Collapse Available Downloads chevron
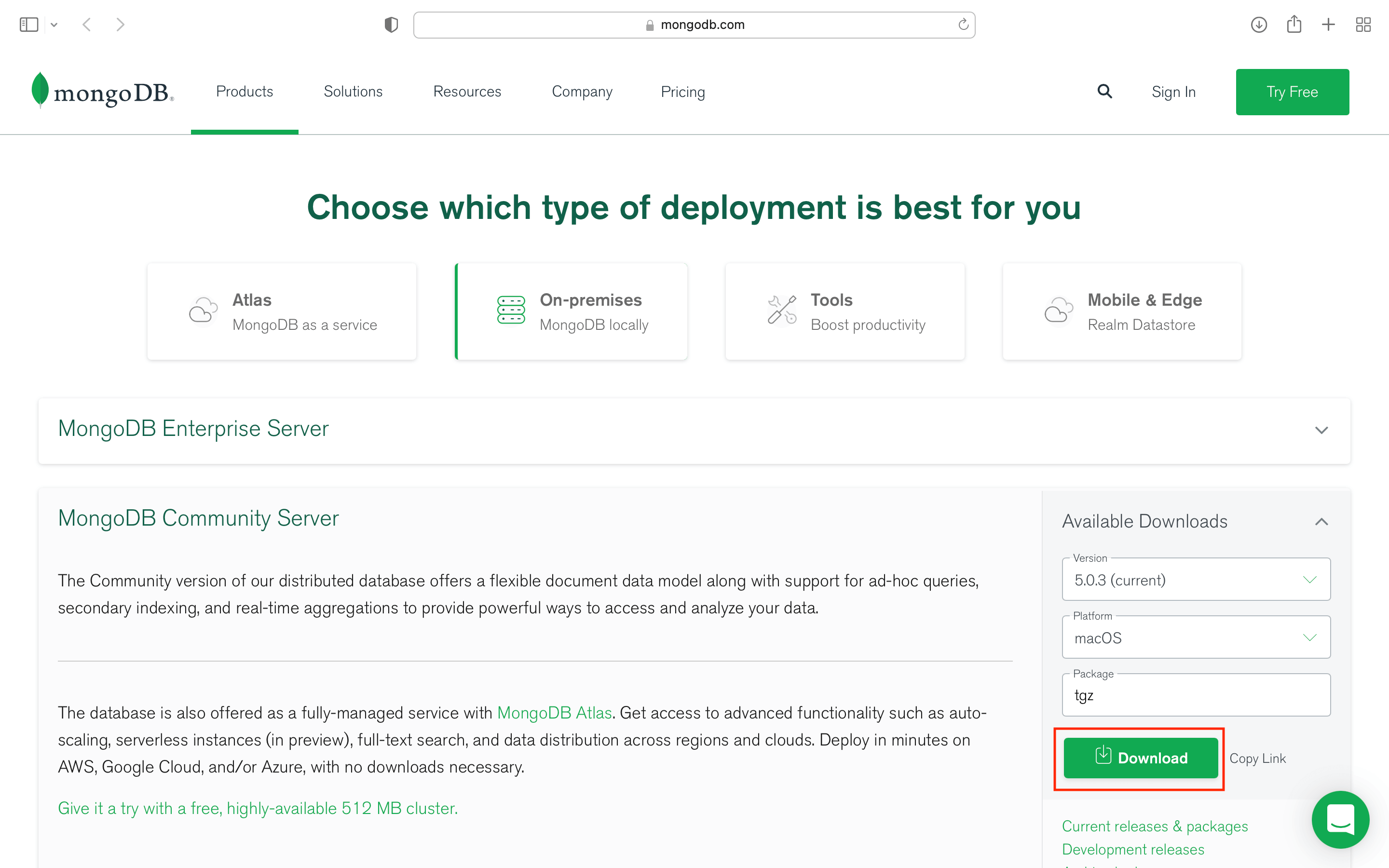 pos(1321,521)
